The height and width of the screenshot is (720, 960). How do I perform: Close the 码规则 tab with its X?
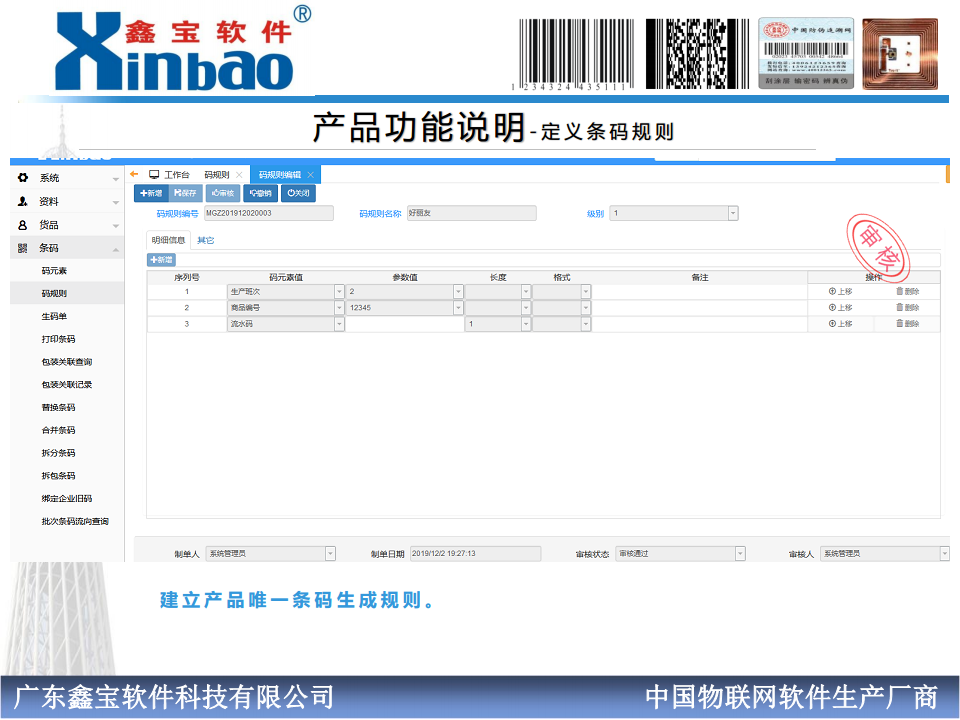point(239,175)
